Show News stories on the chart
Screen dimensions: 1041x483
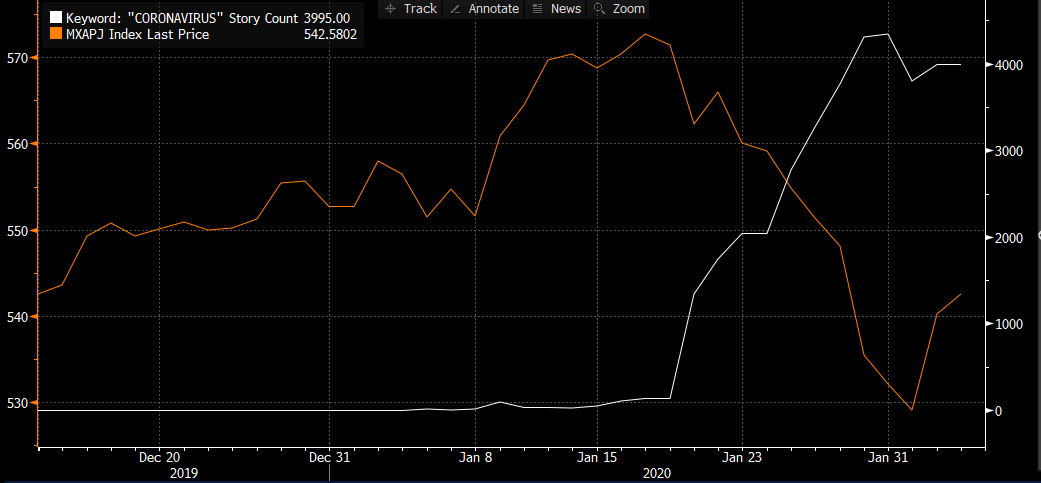click(556, 9)
